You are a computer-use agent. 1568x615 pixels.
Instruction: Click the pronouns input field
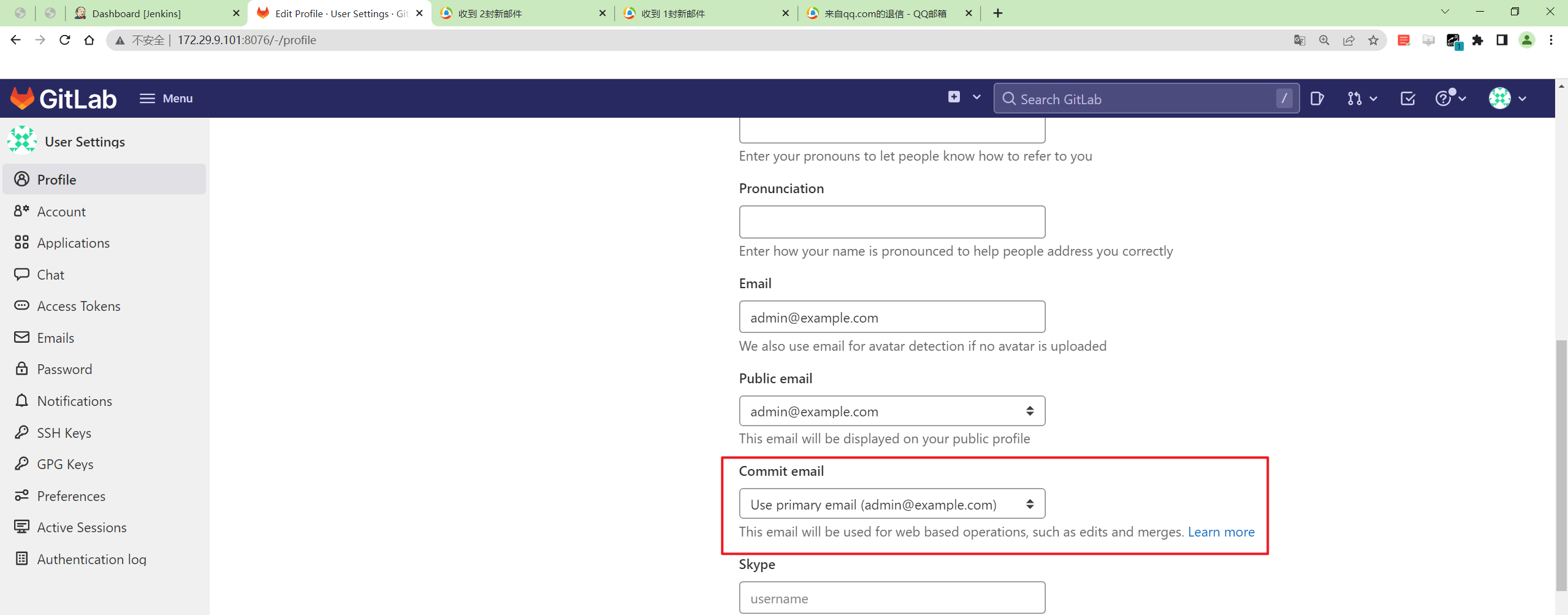pos(892,130)
